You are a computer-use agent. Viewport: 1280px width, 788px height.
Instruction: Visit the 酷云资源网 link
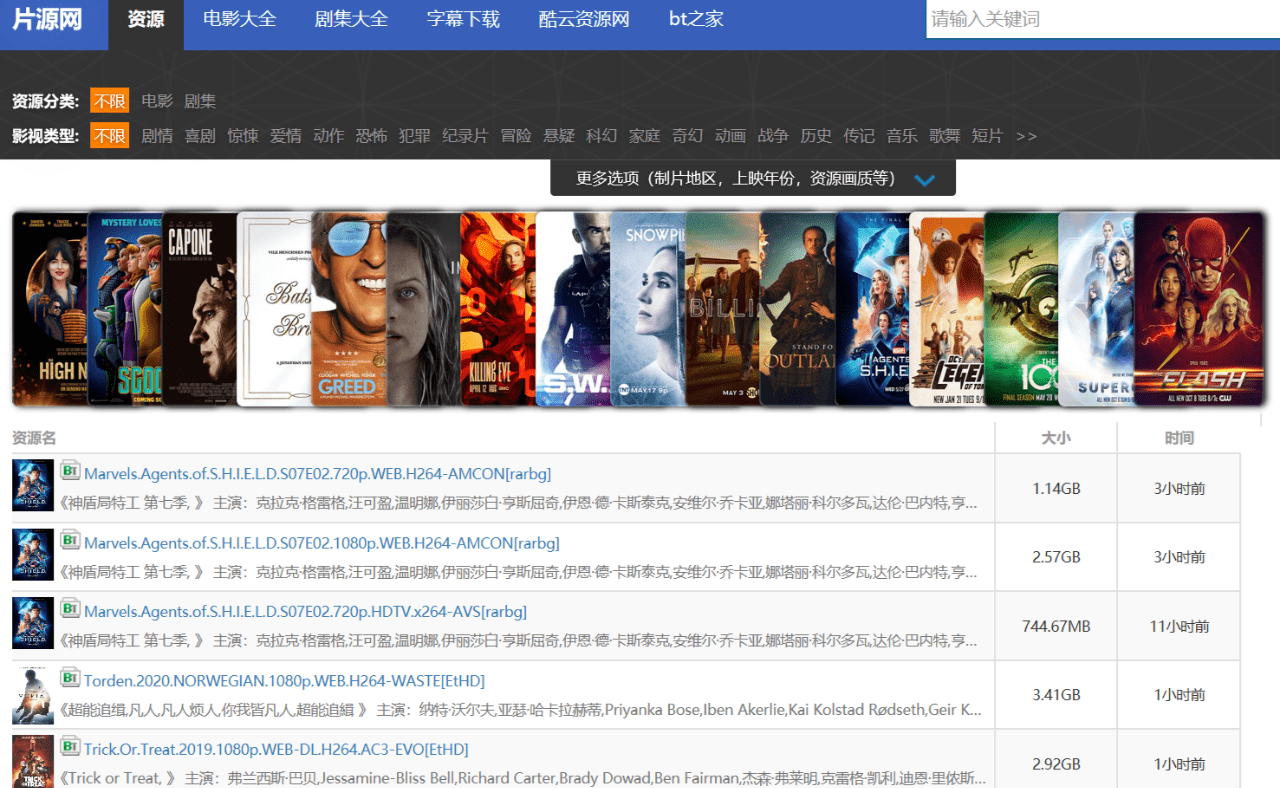583,18
